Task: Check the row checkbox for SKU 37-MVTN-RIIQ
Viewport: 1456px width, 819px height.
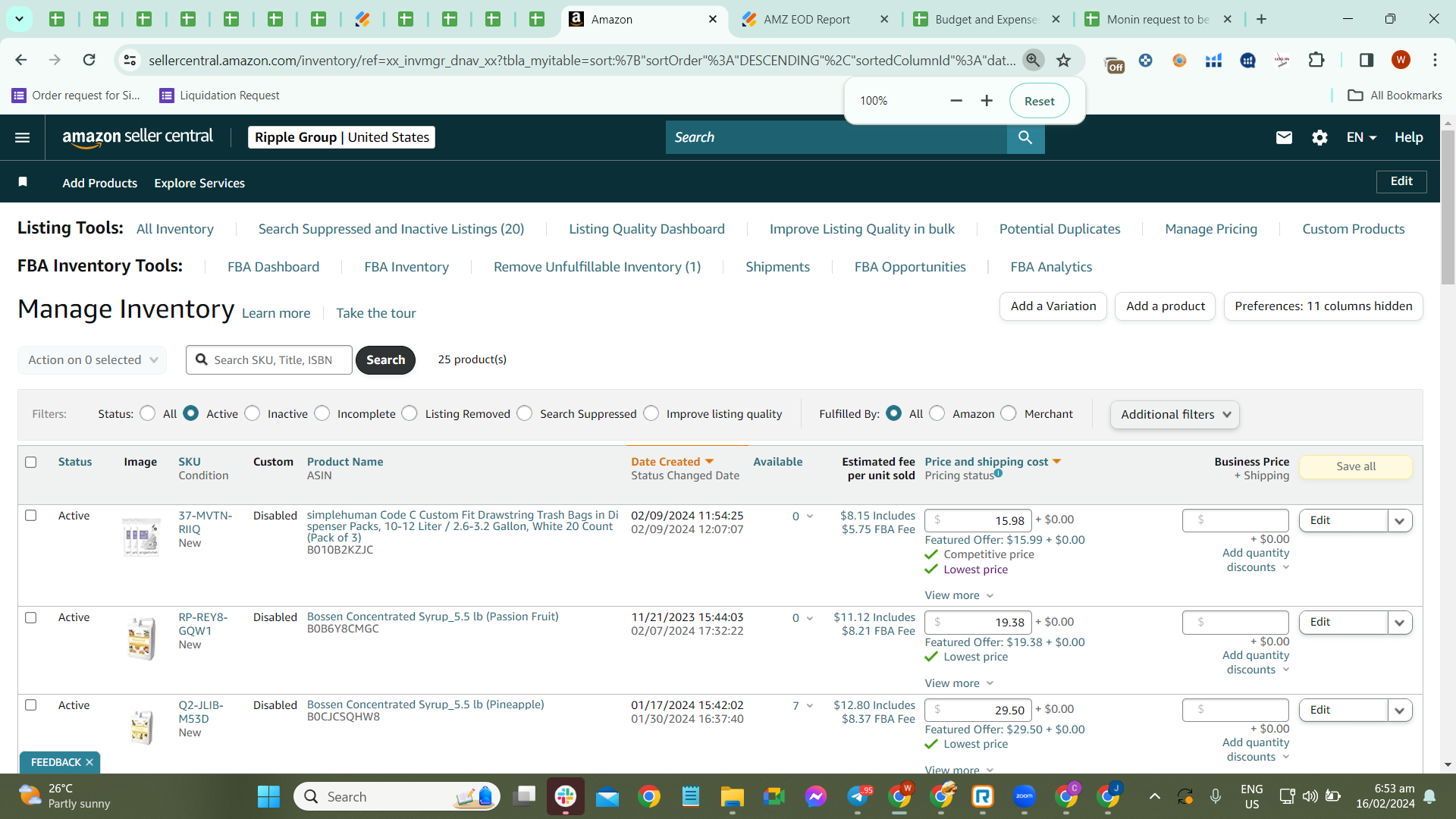Action: pyautogui.click(x=31, y=516)
